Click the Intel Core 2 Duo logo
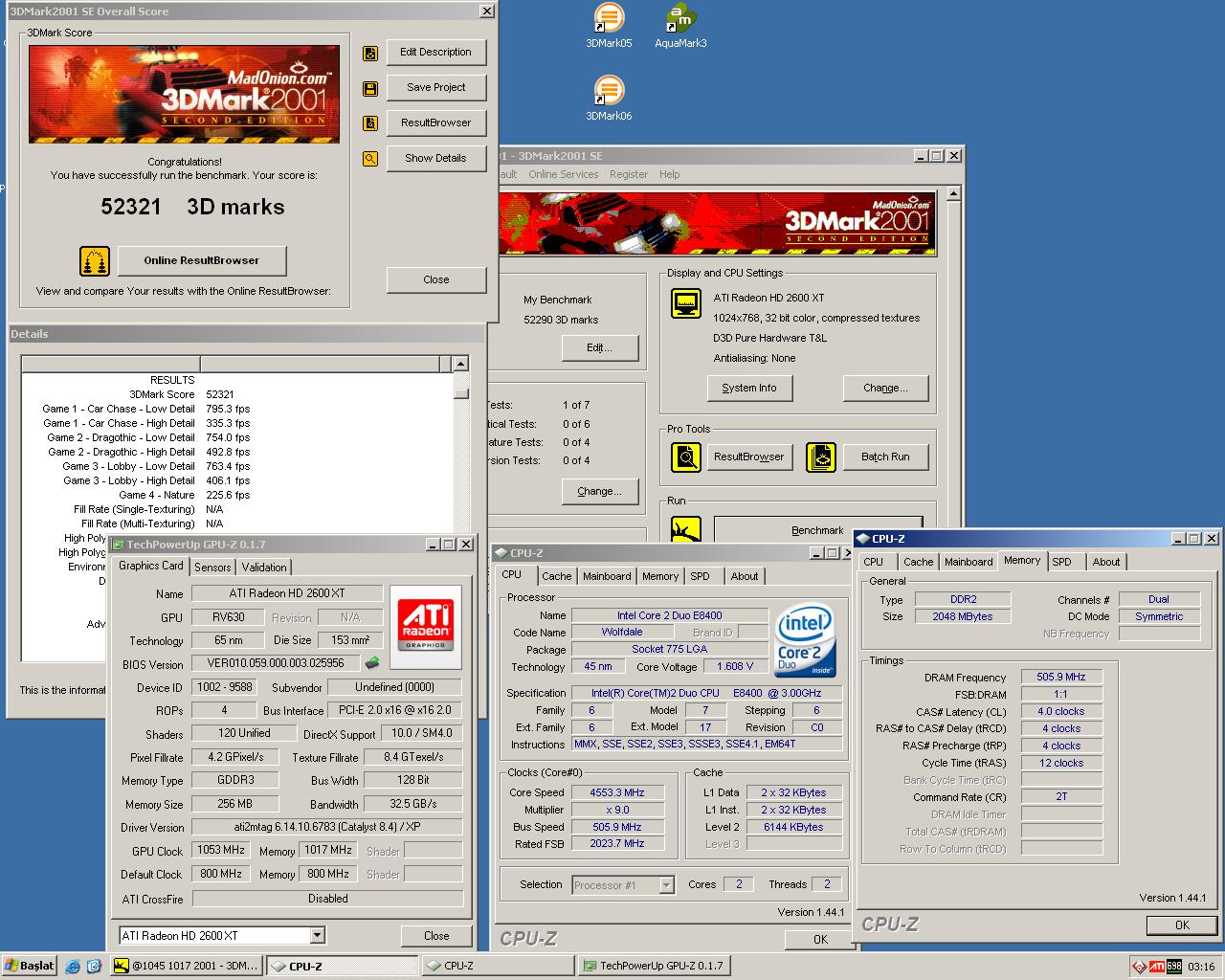 tap(805, 639)
